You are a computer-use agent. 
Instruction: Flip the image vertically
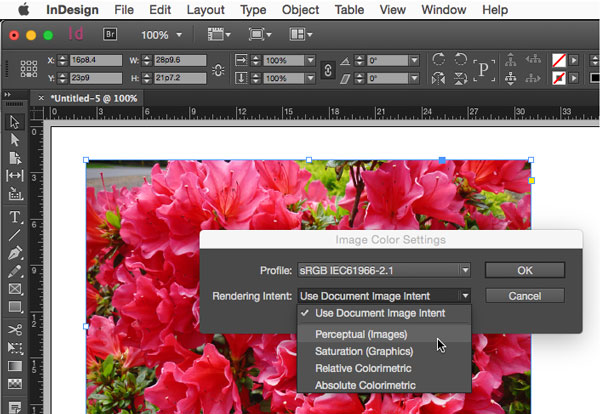(461, 79)
